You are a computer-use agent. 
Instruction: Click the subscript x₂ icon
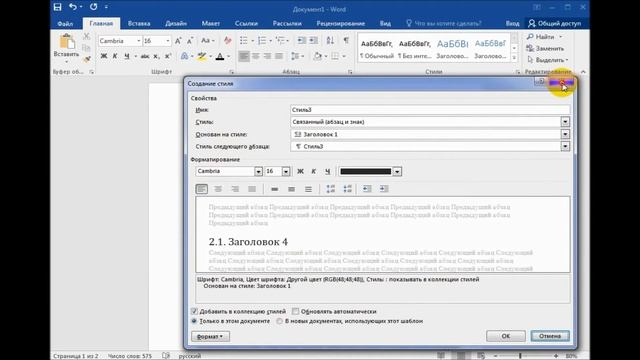tap(156, 56)
